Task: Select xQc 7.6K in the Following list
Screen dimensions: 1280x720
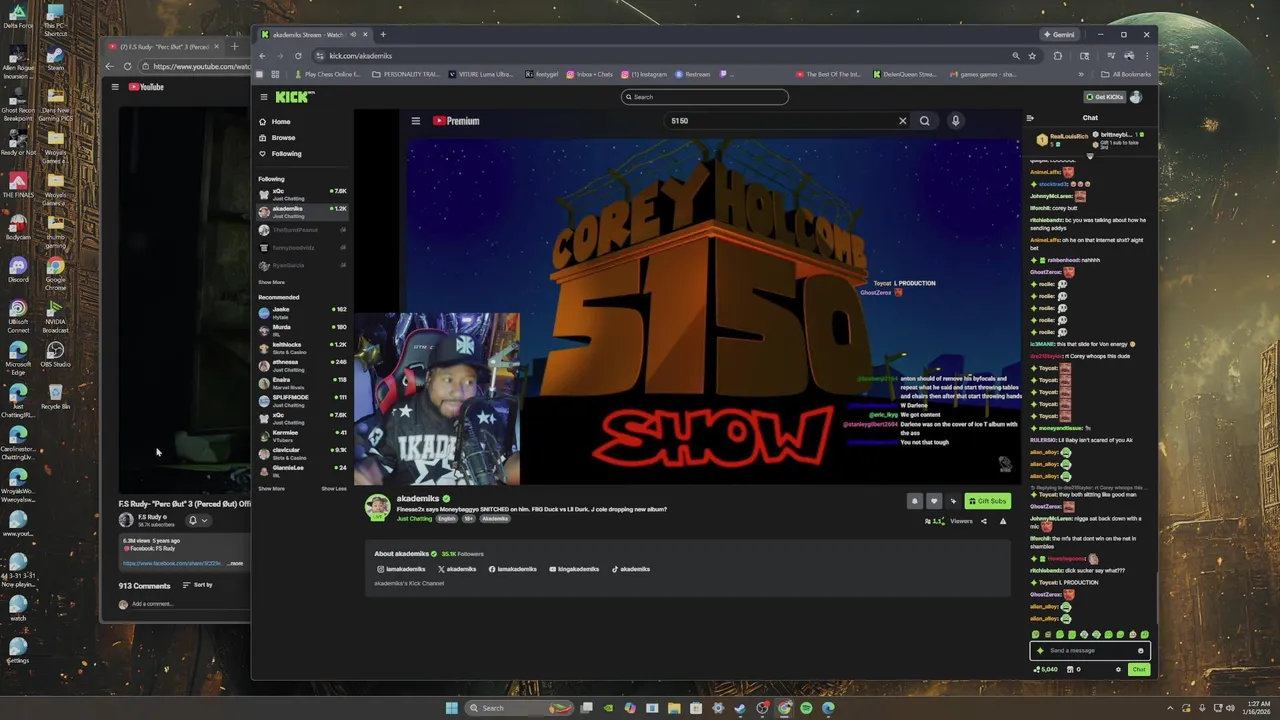Action: point(302,194)
